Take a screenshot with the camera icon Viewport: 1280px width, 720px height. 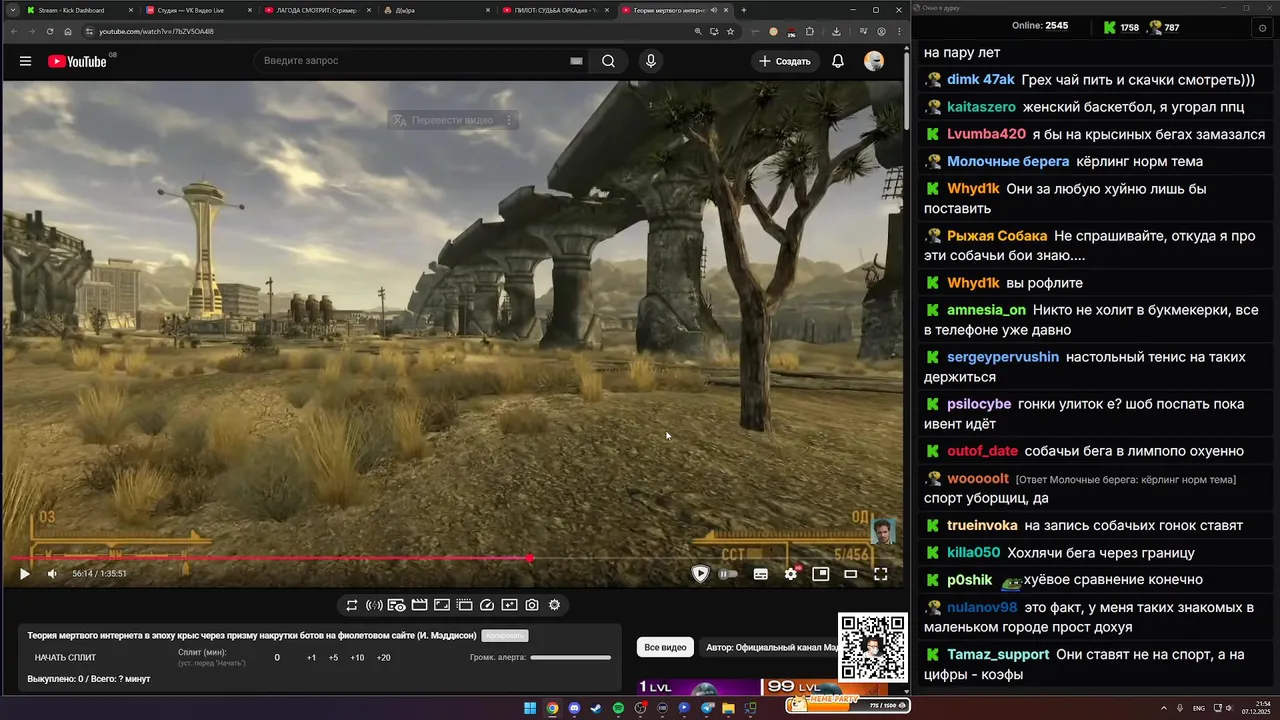[532, 605]
